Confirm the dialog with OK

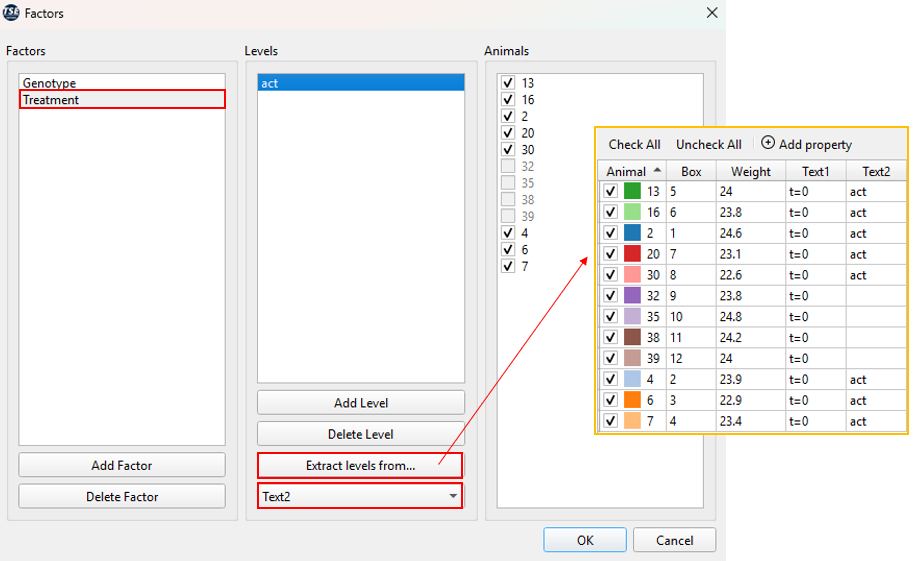coord(585,540)
